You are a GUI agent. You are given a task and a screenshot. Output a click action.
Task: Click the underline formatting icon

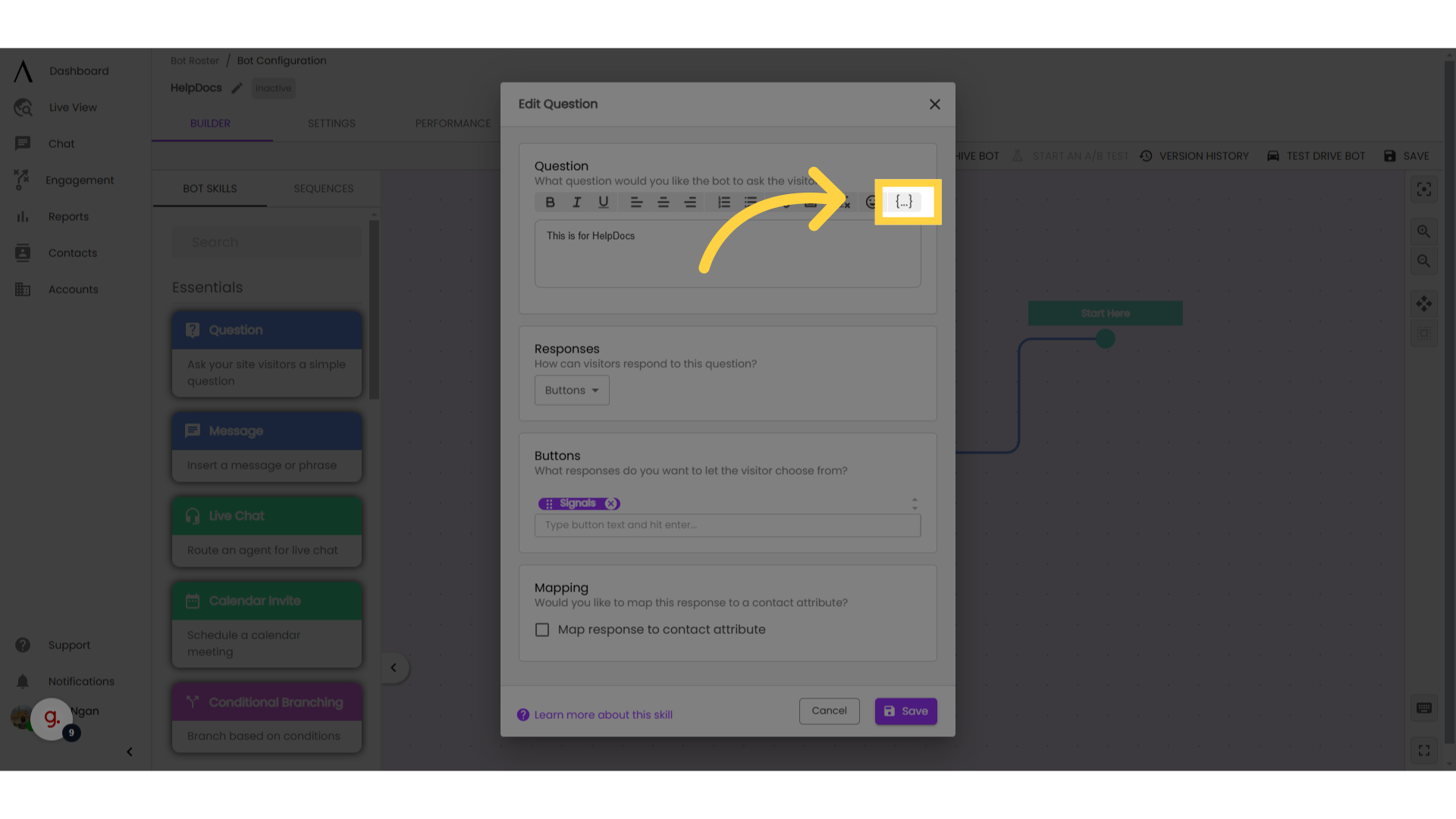(x=602, y=202)
